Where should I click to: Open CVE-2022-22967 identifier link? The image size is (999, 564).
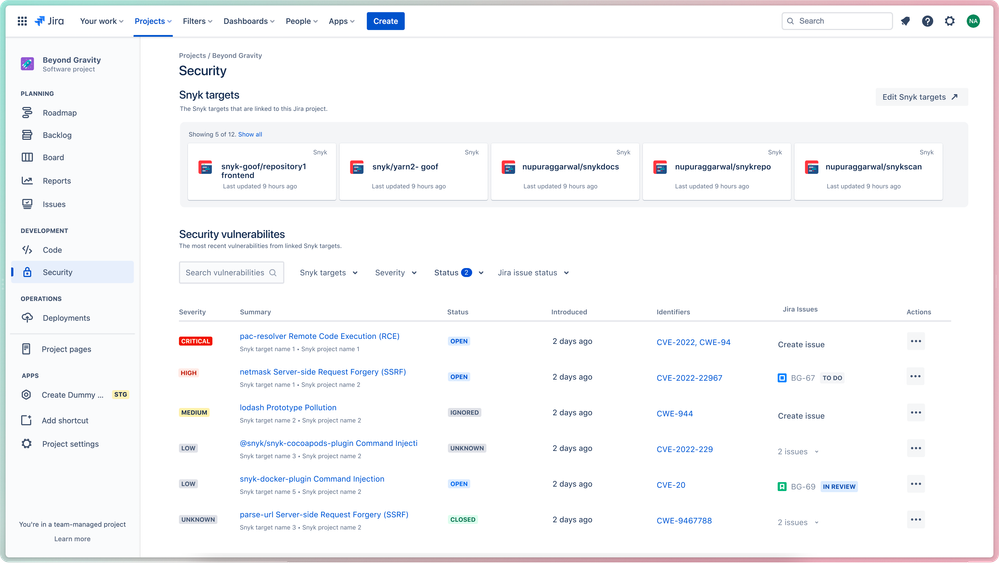click(x=689, y=378)
